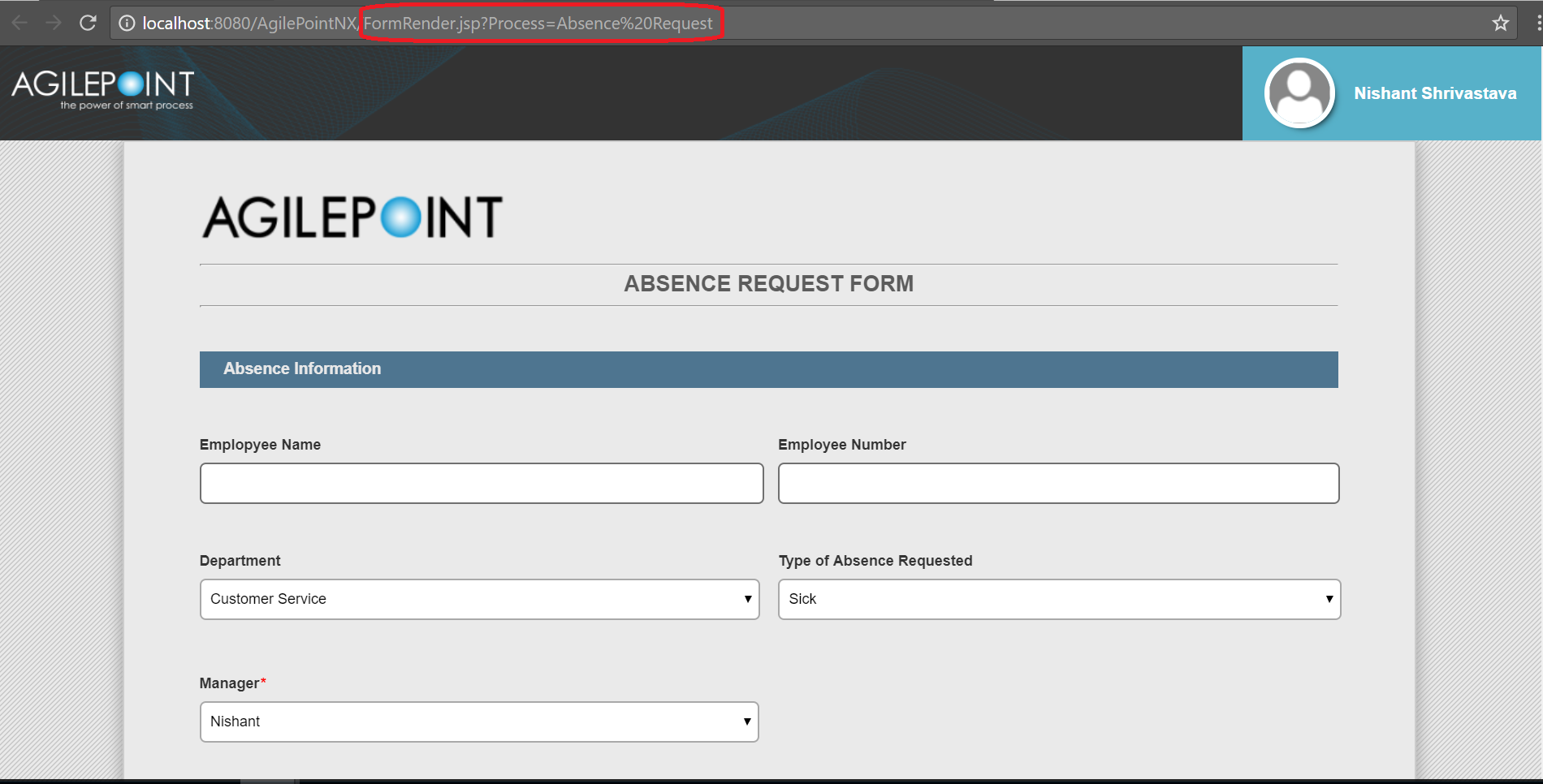The image size is (1543, 784).
Task: View site information icon in address bar
Action: point(127,24)
